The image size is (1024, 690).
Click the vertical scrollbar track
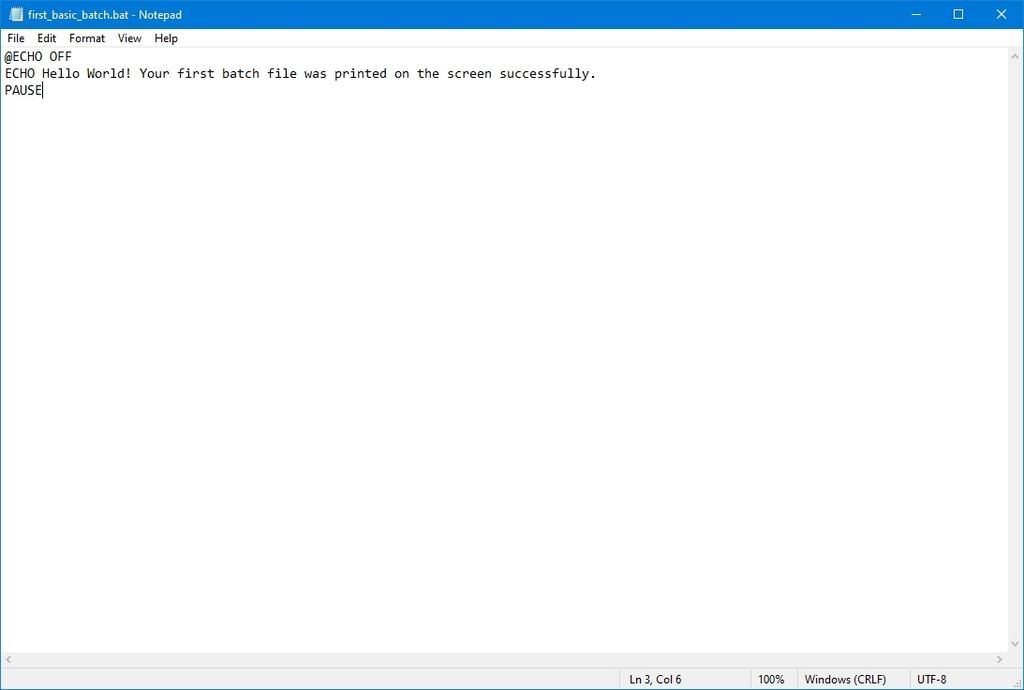pos(1015,350)
